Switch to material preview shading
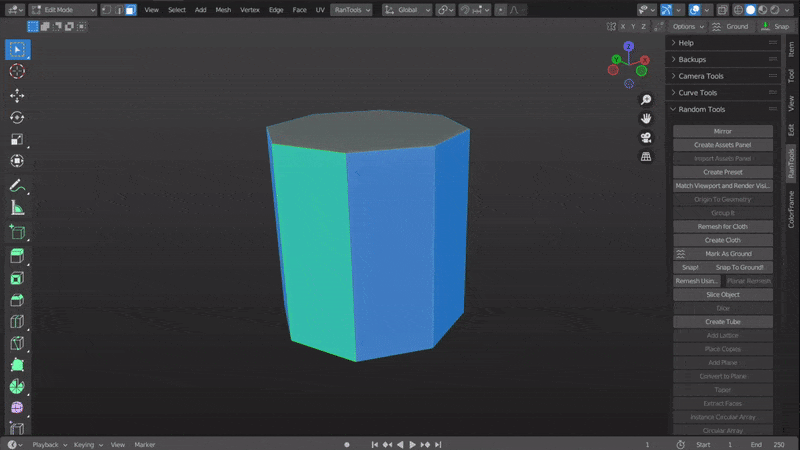Viewport: 800px width, 450px height. pyautogui.click(x=763, y=10)
